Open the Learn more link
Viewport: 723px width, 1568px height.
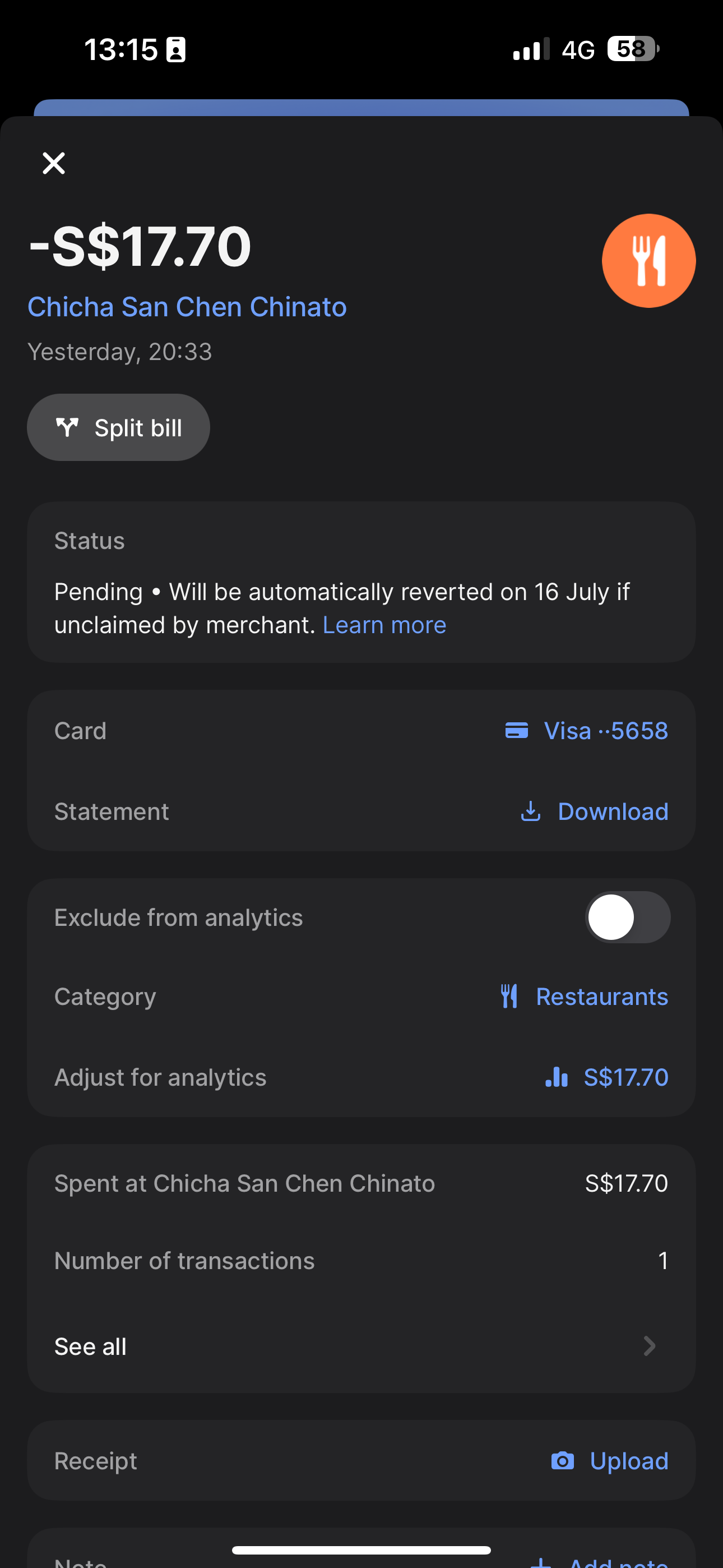point(384,625)
